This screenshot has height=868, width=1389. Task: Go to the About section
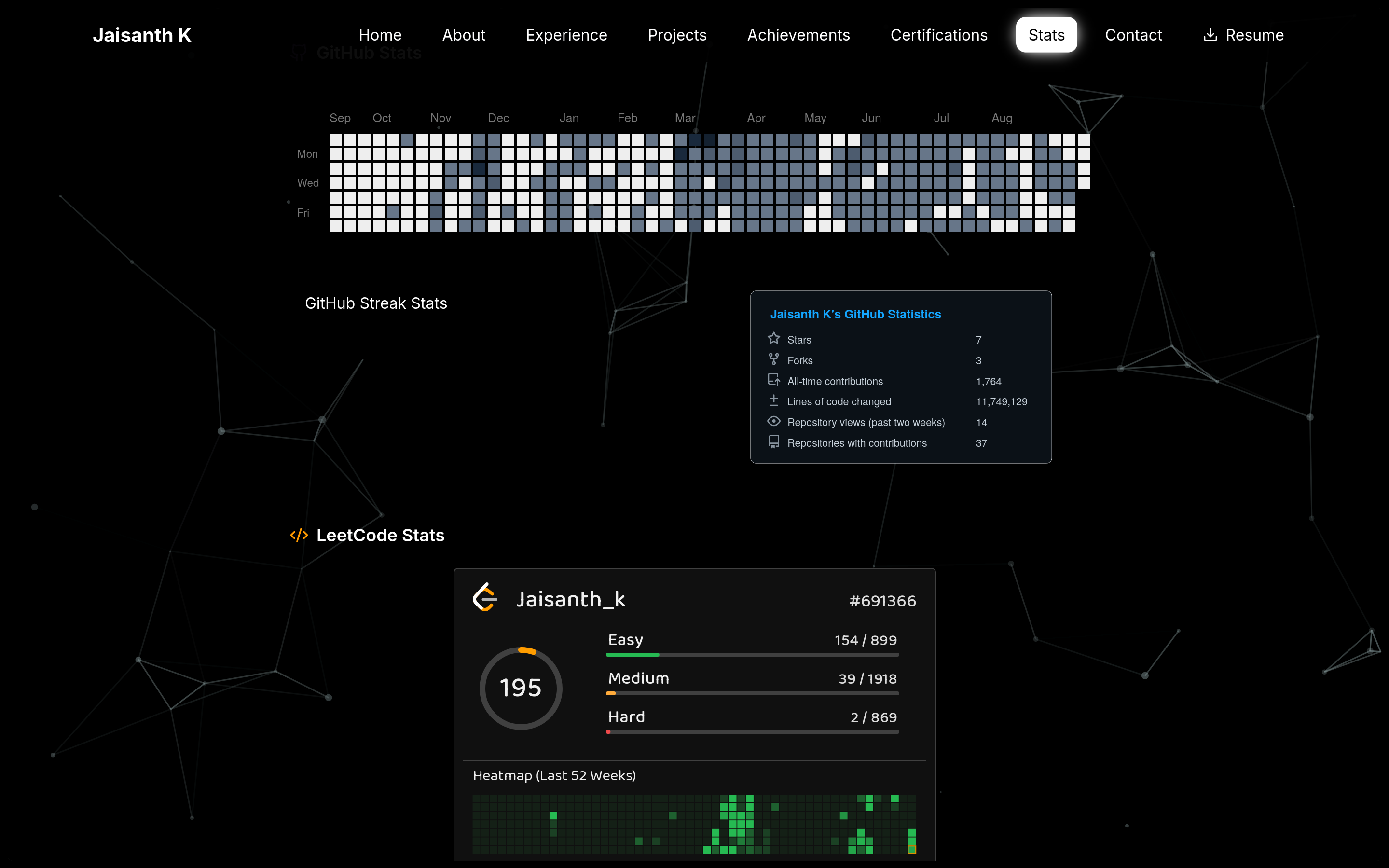464,35
